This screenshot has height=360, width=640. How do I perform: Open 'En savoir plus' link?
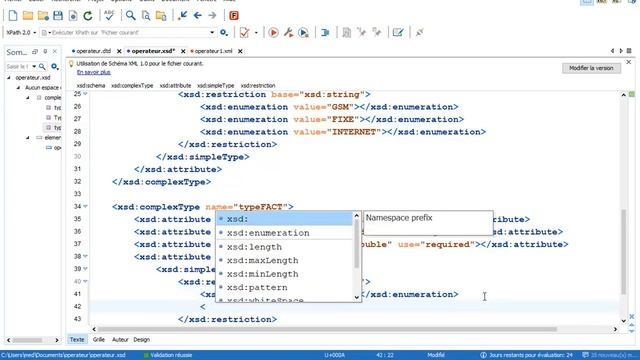click(x=93, y=72)
